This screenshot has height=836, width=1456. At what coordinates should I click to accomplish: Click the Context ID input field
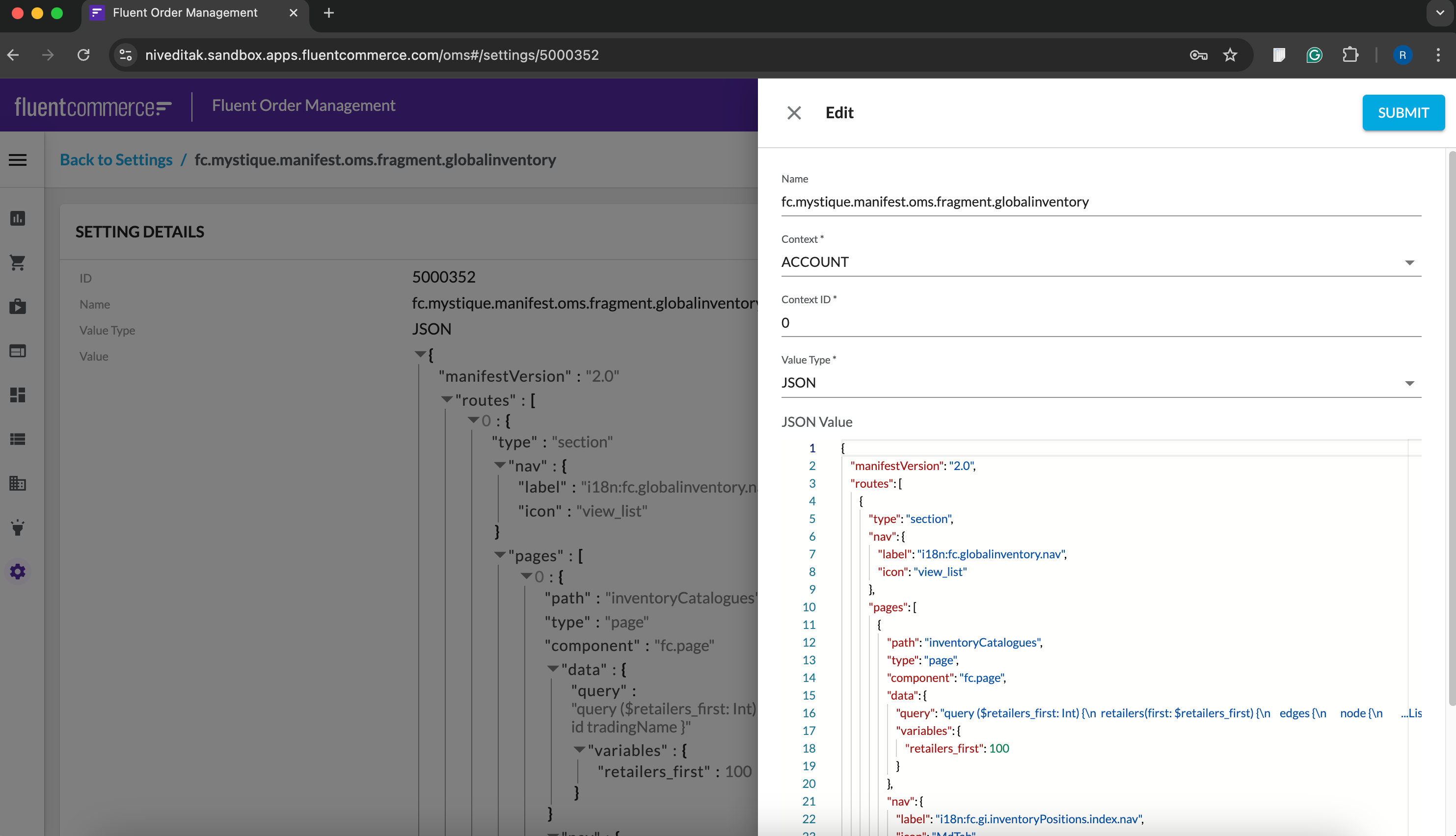point(1099,322)
